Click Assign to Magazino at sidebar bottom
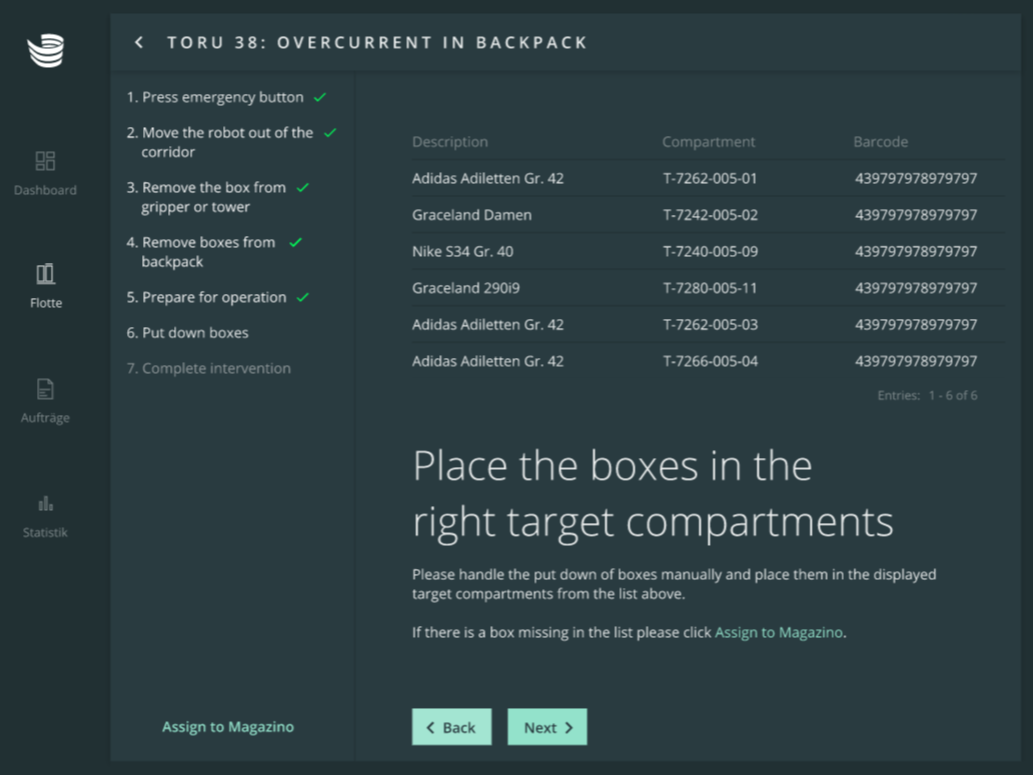 click(228, 727)
